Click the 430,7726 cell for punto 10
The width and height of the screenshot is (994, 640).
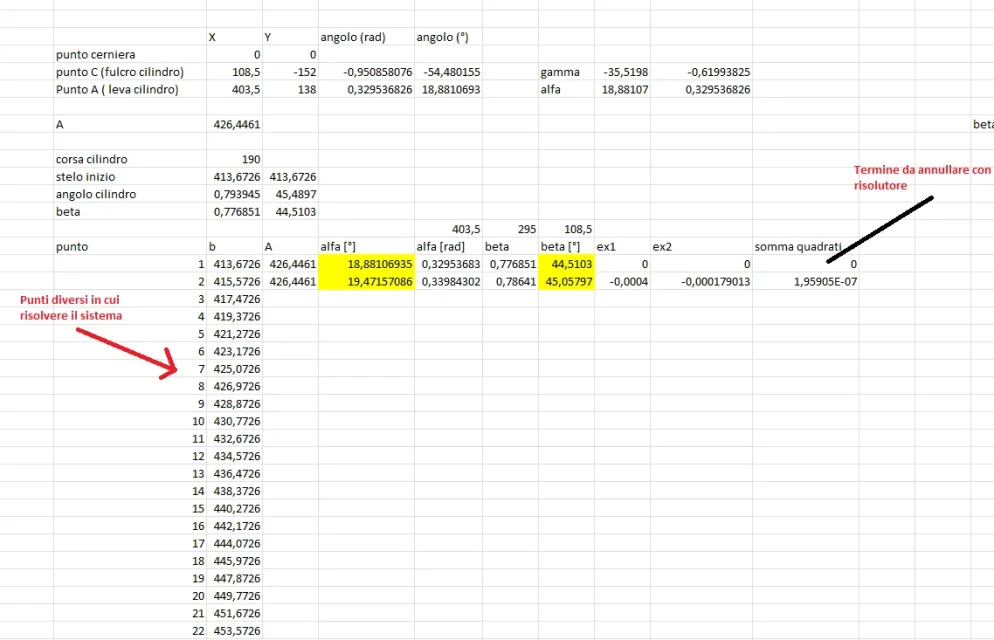click(x=236, y=421)
